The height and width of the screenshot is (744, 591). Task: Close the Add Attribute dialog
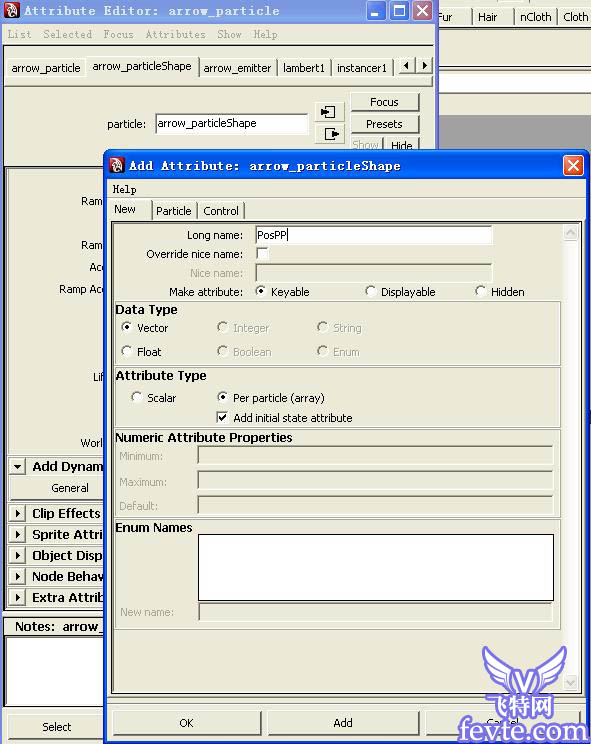point(573,166)
